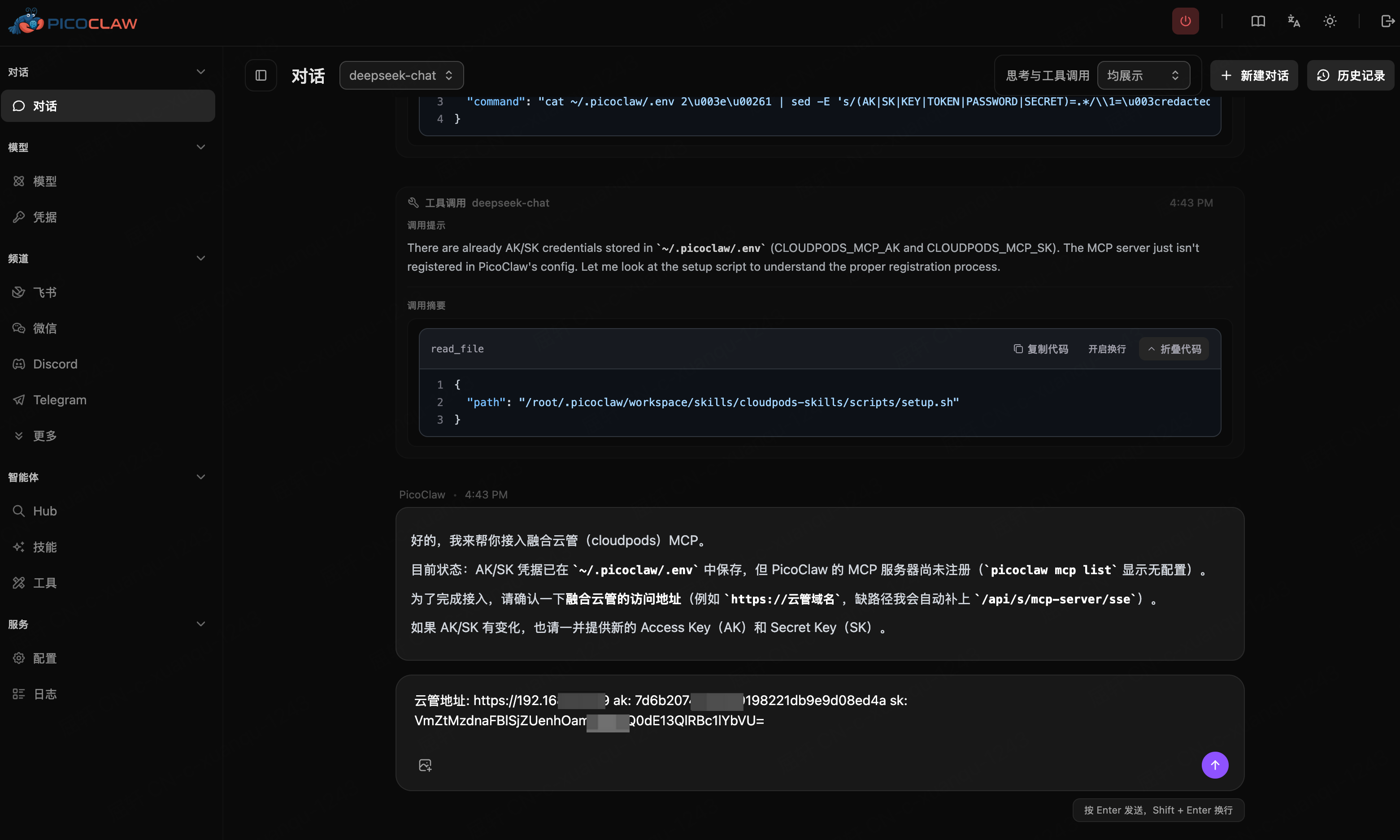Click the 调用摘要 label
Viewport: 1400px width, 840px height.
coord(426,306)
